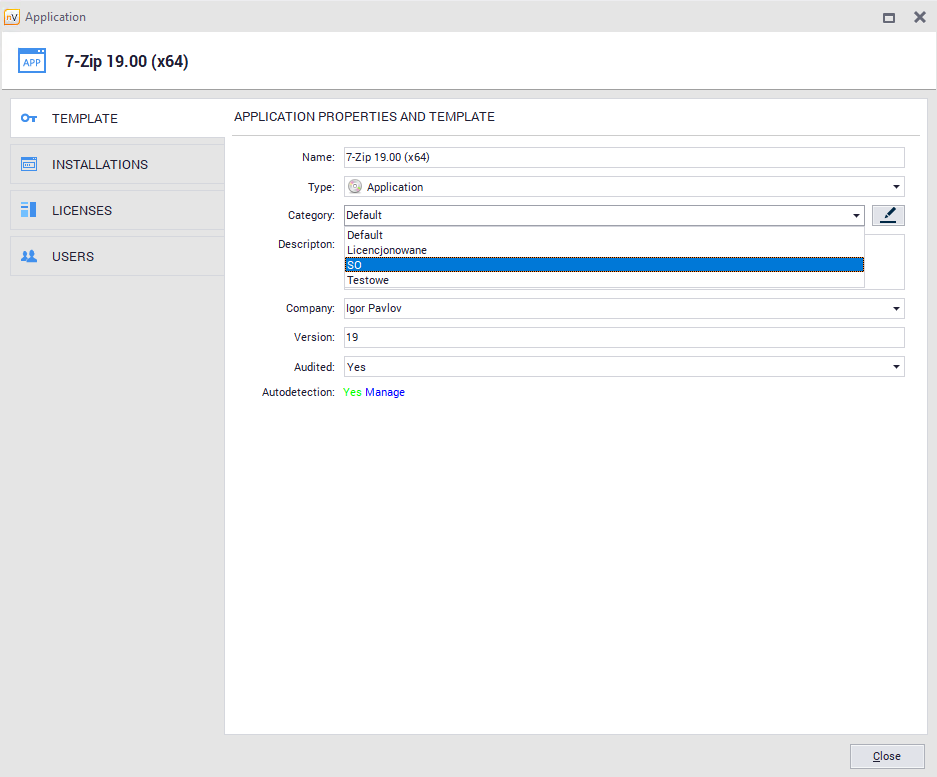The height and width of the screenshot is (777, 937).
Task: Click the APP icon in the header
Action: 32,61
